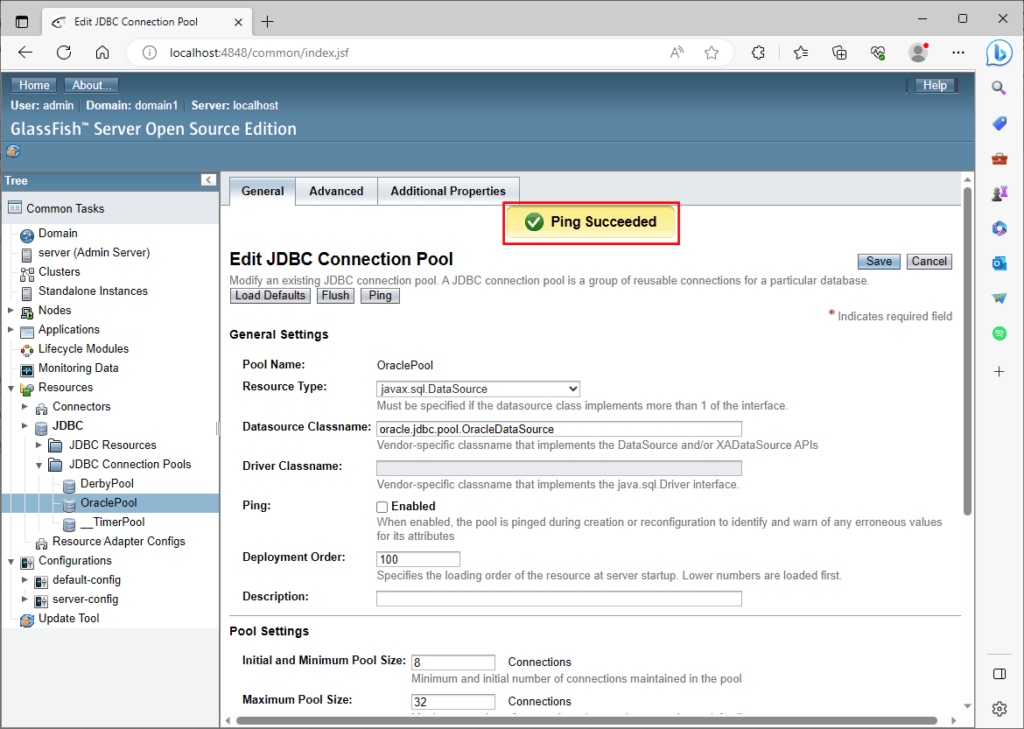Open the Additional Properties tab
This screenshot has width=1024, height=729.
pyautogui.click(x=448, y=191)
